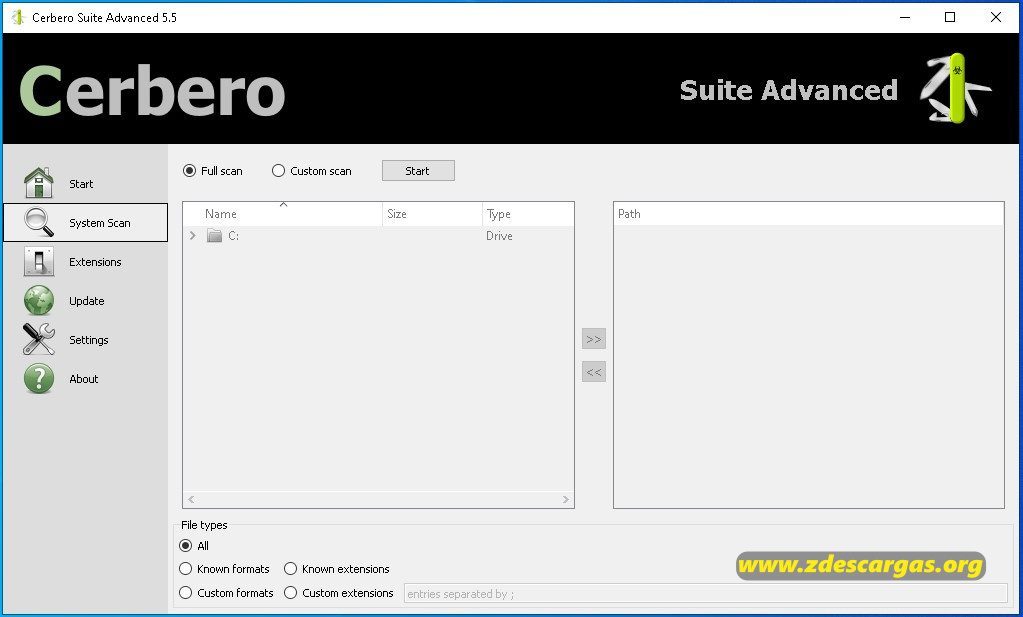Click the C: drive folder icon
The image size is (1023, 617).
coord(215,235)
